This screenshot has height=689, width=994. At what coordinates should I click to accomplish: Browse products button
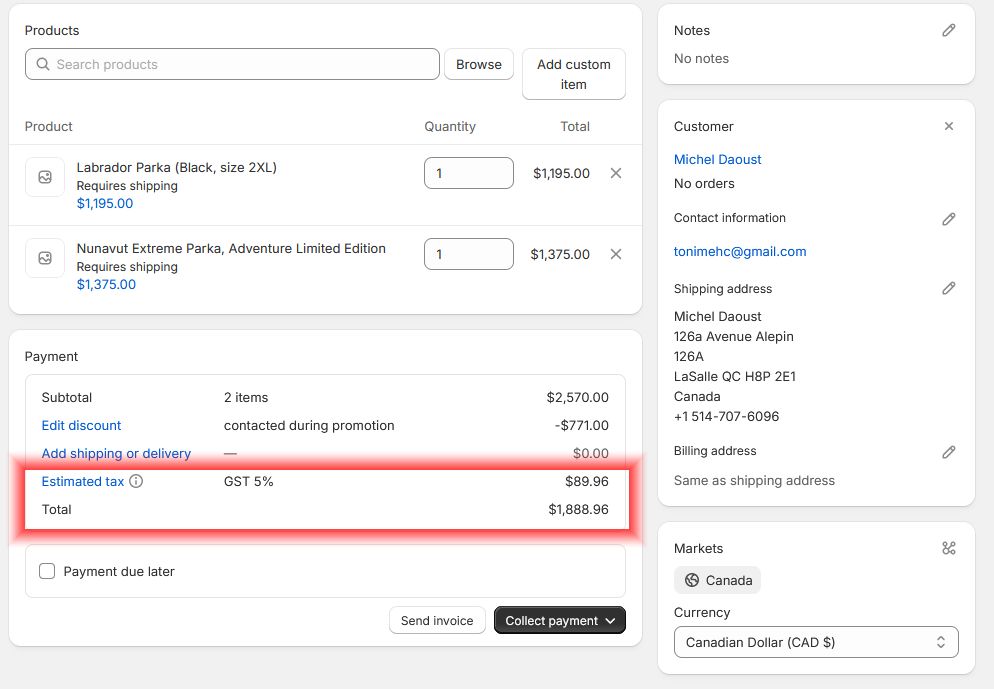click(479, 64)
